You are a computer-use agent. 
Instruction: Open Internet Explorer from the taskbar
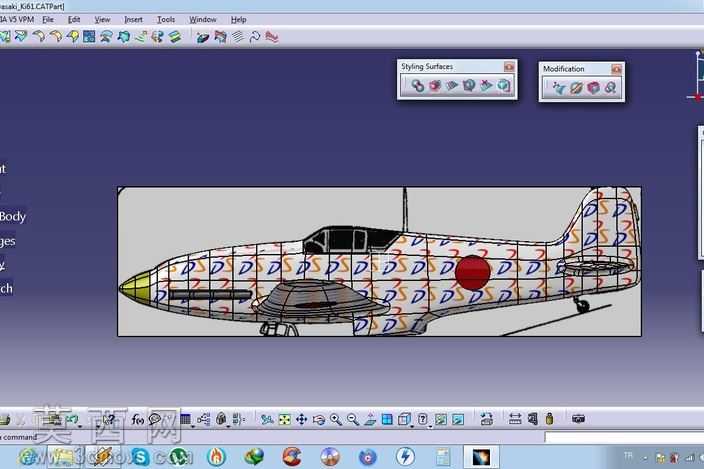click(28, 457)
